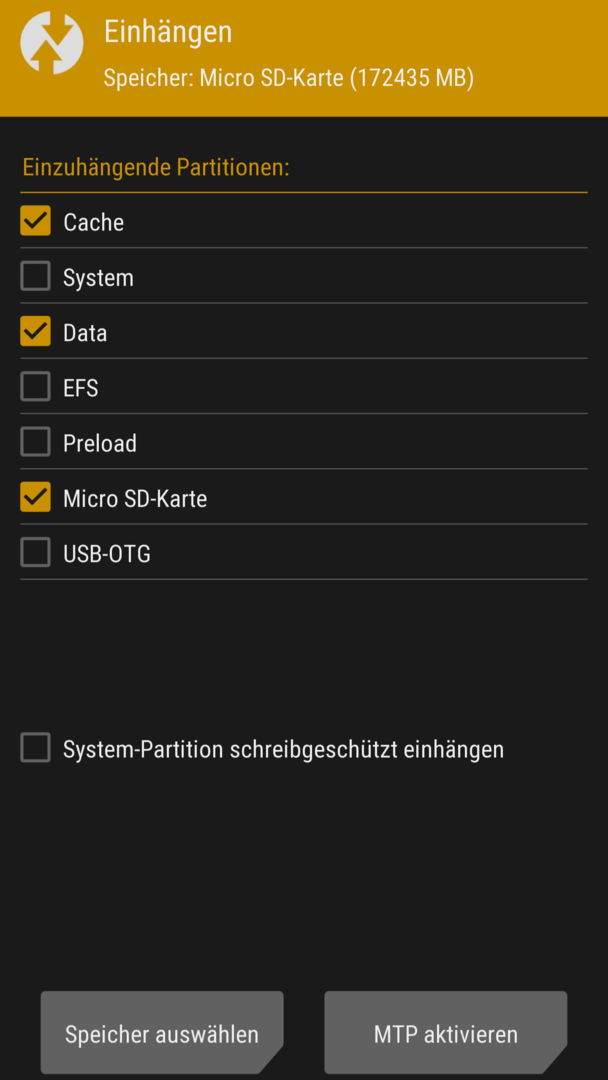Uncheck the Cache partition checkbox

(x=35, y=221)
